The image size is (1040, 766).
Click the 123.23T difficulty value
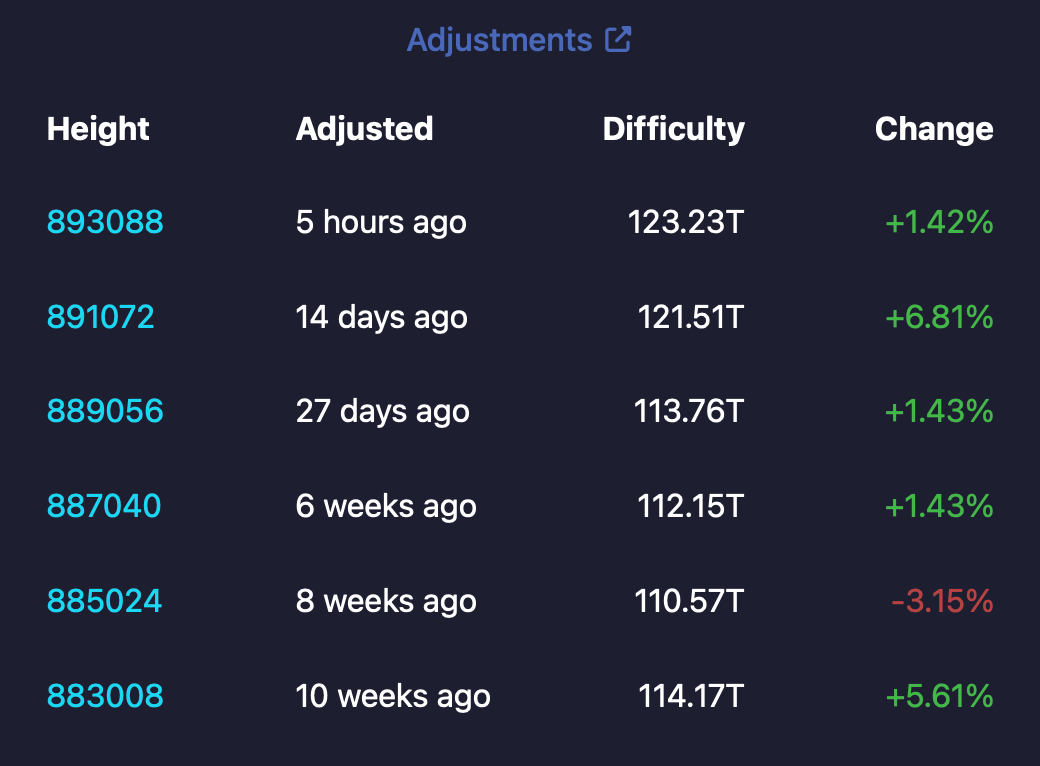tap(686, 222)
